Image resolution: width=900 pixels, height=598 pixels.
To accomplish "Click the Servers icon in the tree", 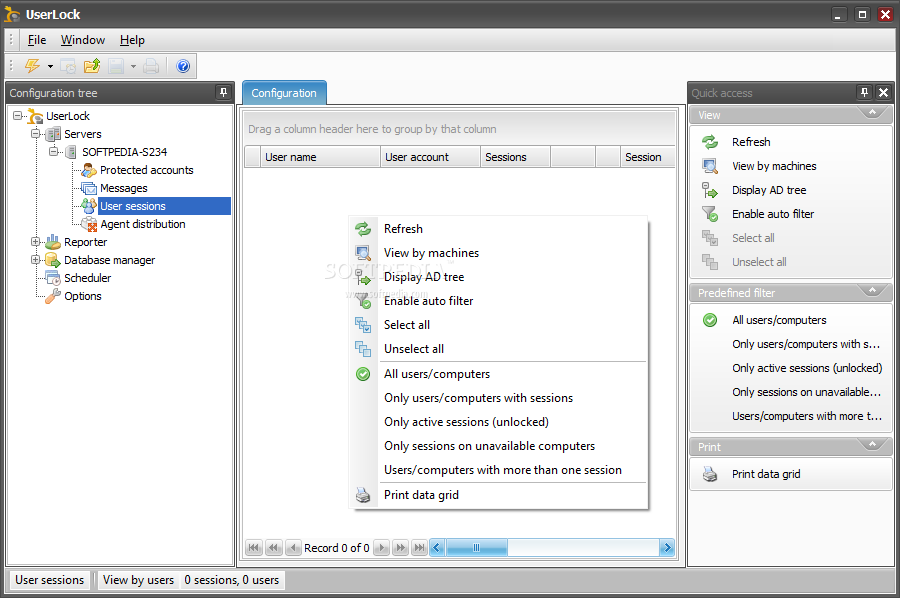I will coord(53,134).
